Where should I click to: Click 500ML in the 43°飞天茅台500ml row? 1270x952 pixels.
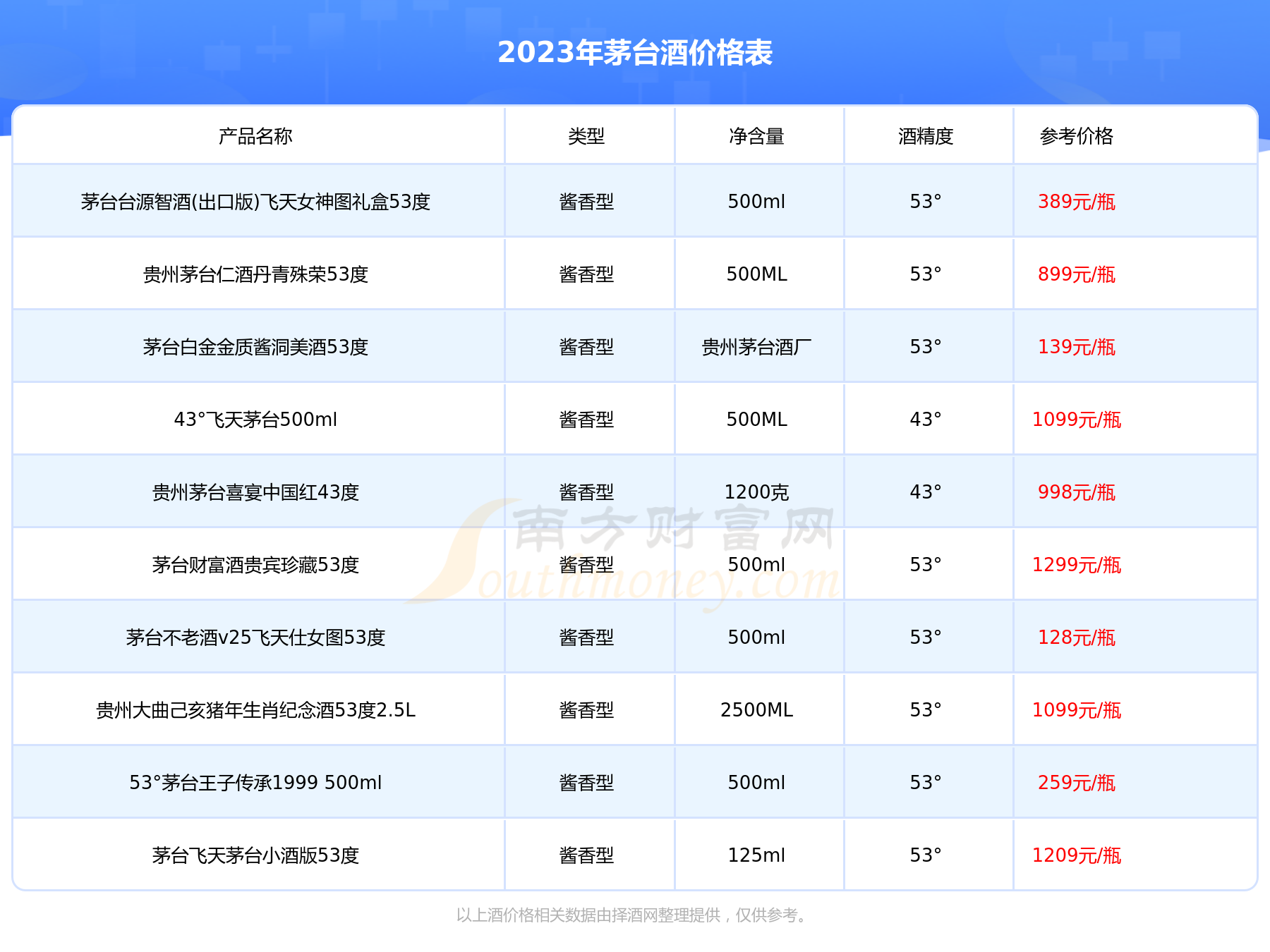[x=756, y=420]
